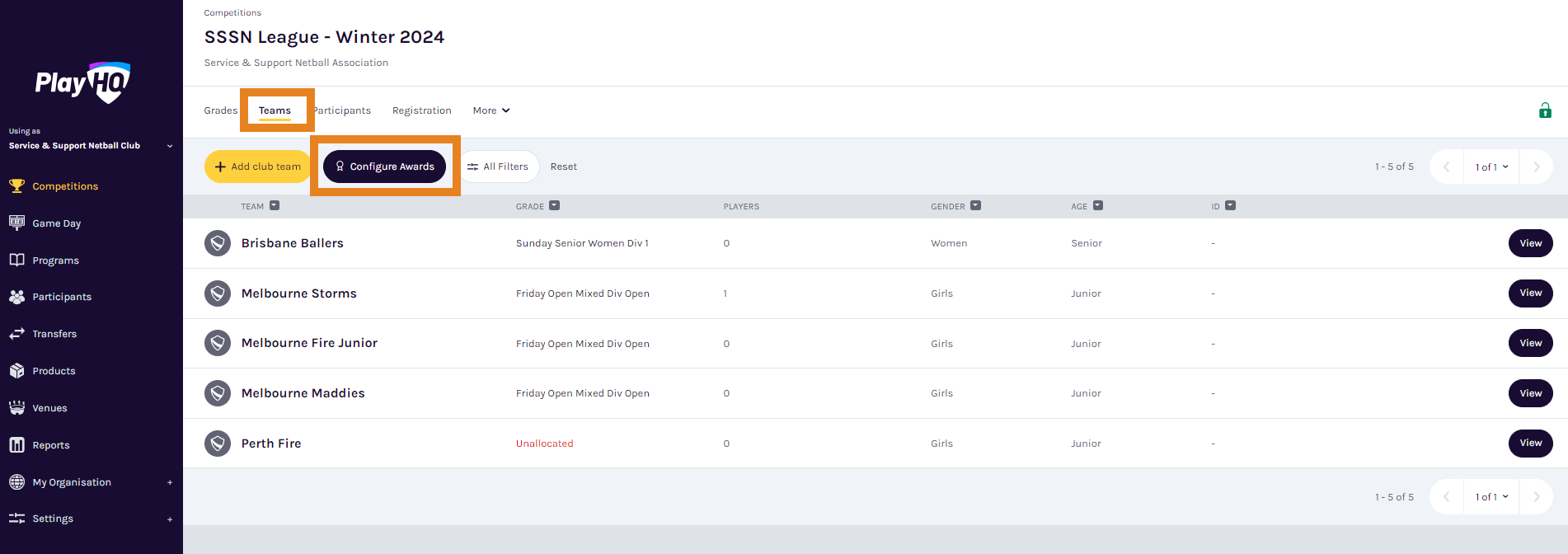Viewport: 1568px width, 554px height.
Task: Expand the organisation switcher dropdown
Action: pos(170,146)
